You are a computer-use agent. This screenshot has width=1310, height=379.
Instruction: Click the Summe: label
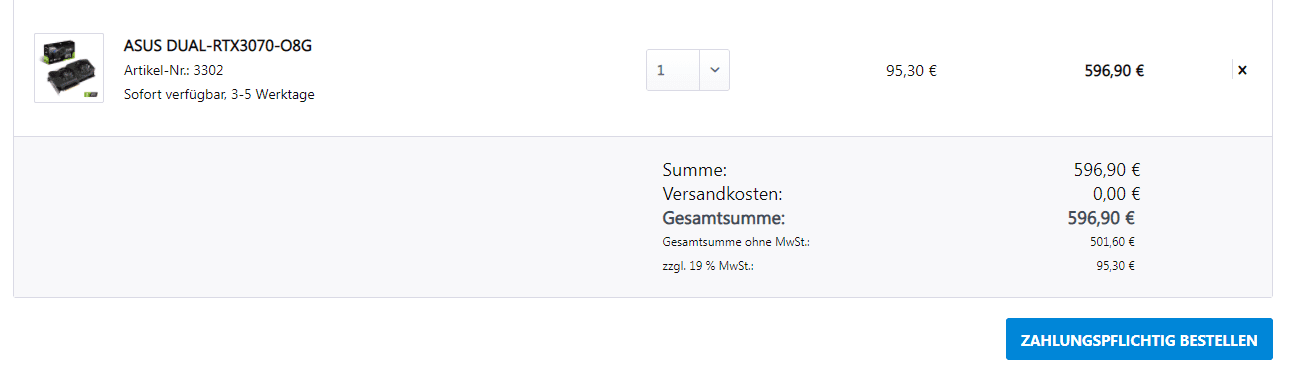(695, 170)
